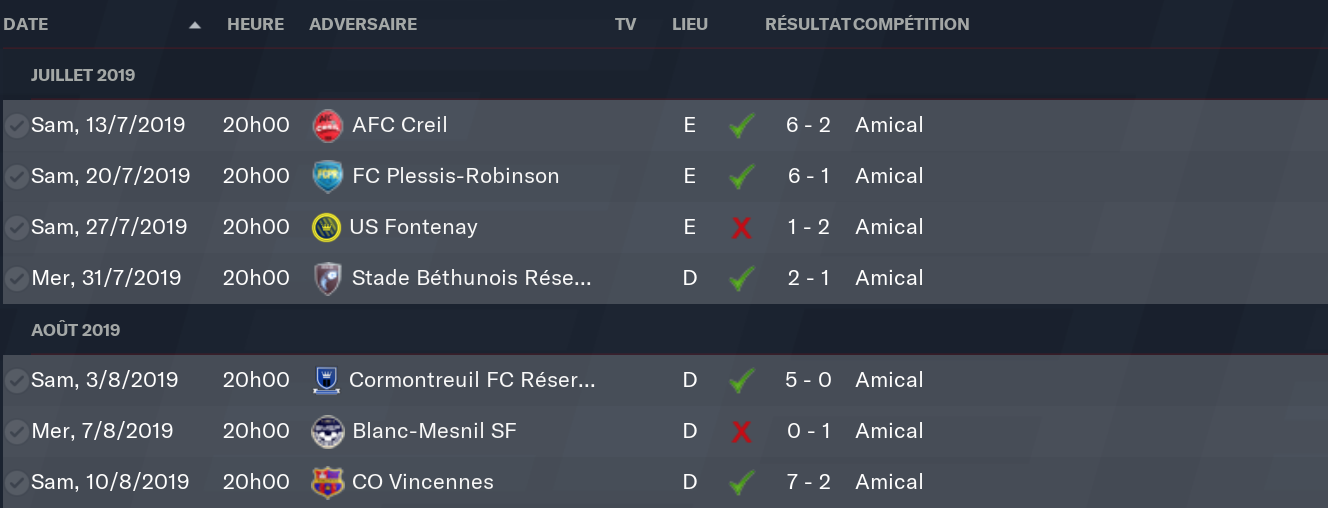Click the green win tick for AFC Creil
Viewport: 1328px width, 508px height.
pyautogui.click(x=741, y=126)
